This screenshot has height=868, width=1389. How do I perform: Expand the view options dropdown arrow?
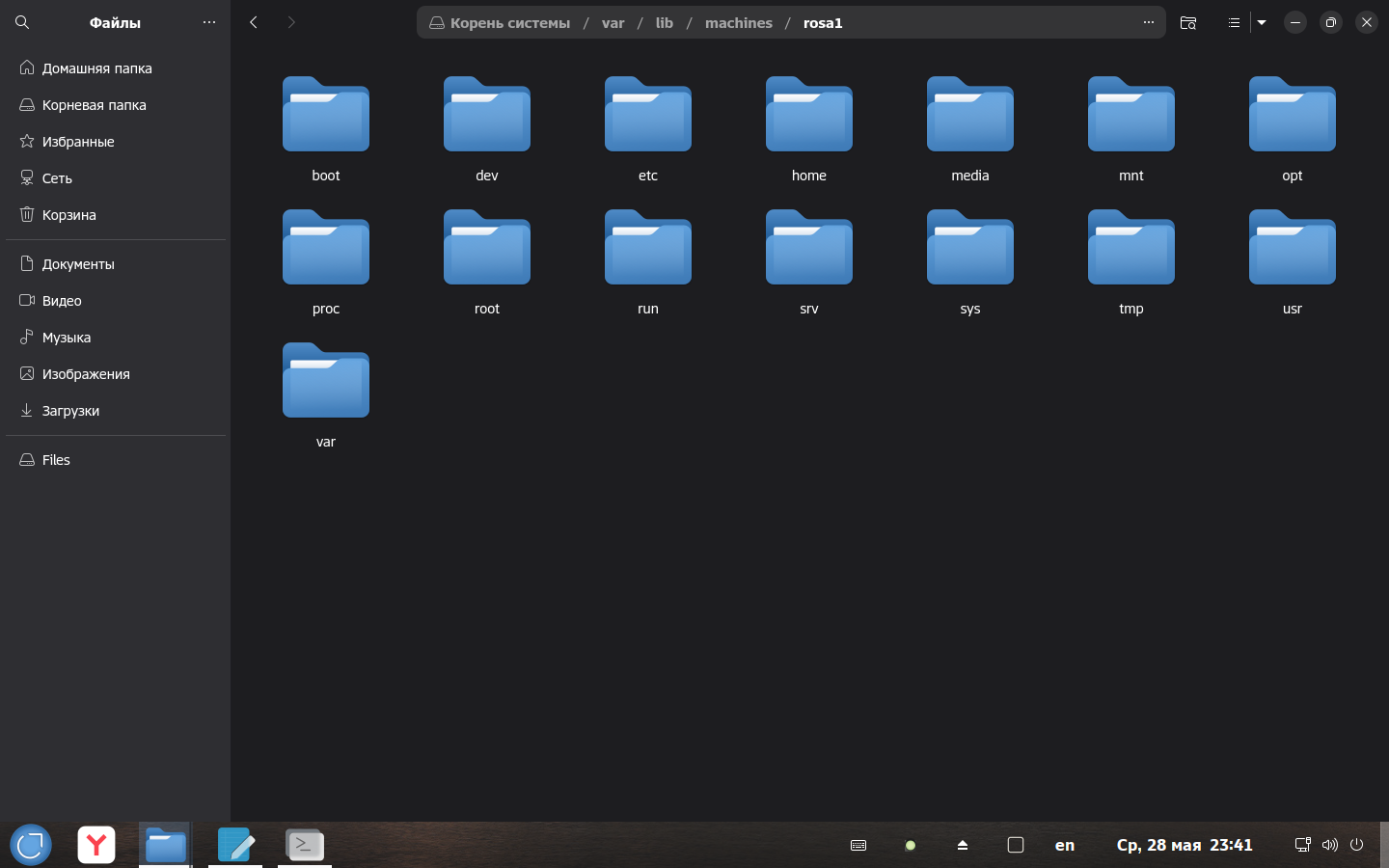[1262, 22]
